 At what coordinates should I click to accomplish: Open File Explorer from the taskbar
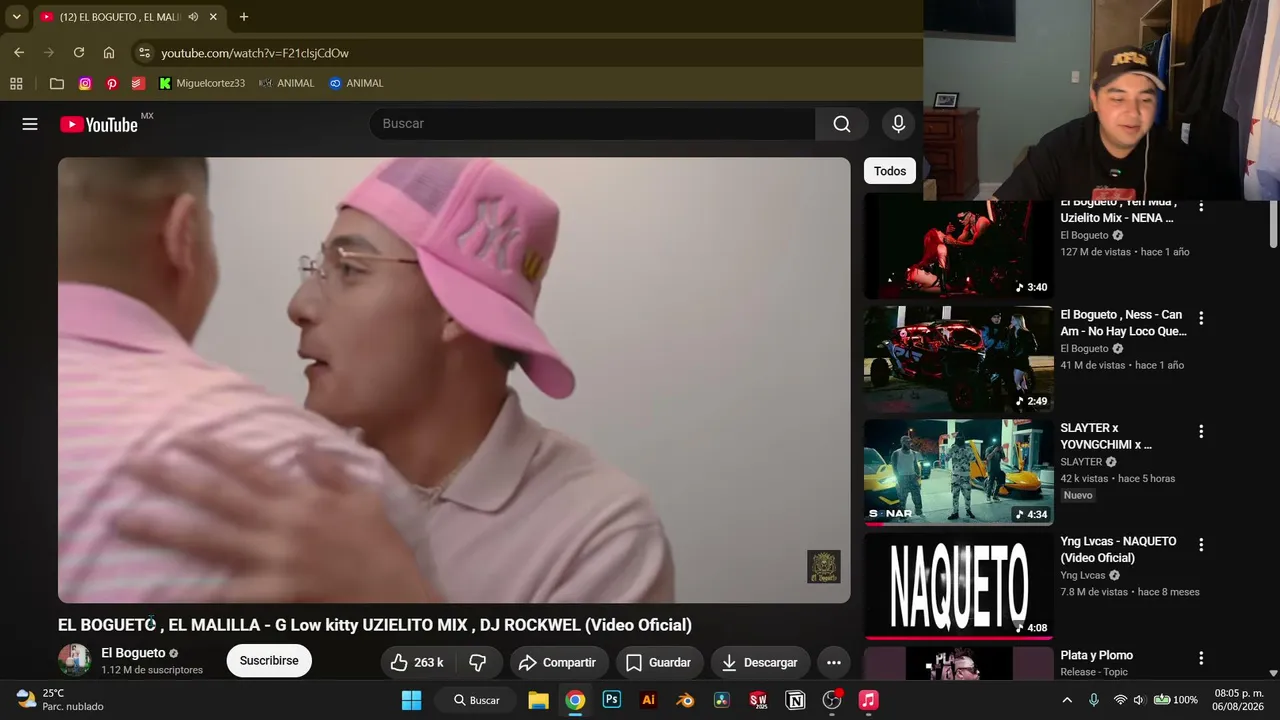tap(538, 700)
